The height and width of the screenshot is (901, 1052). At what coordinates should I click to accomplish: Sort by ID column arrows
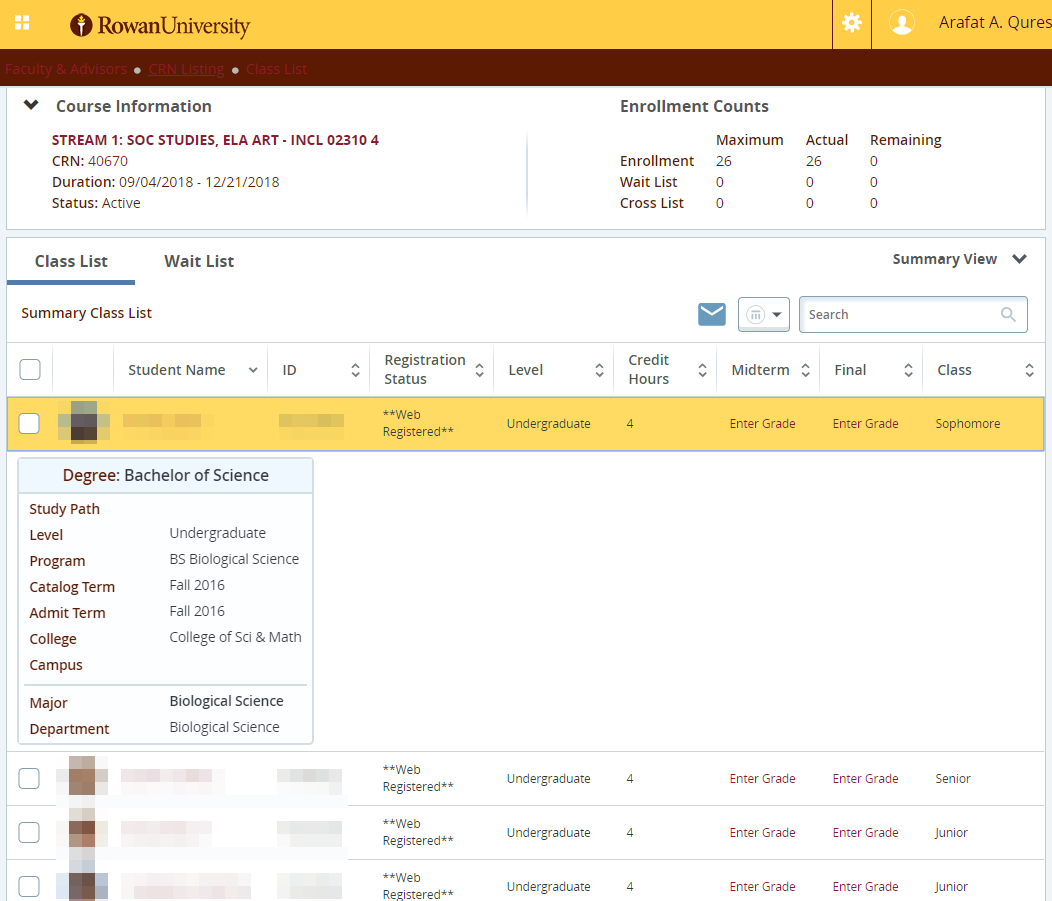coord(355,370)
